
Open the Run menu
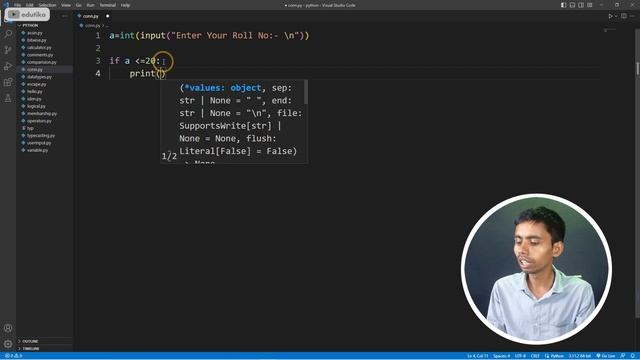90,5
